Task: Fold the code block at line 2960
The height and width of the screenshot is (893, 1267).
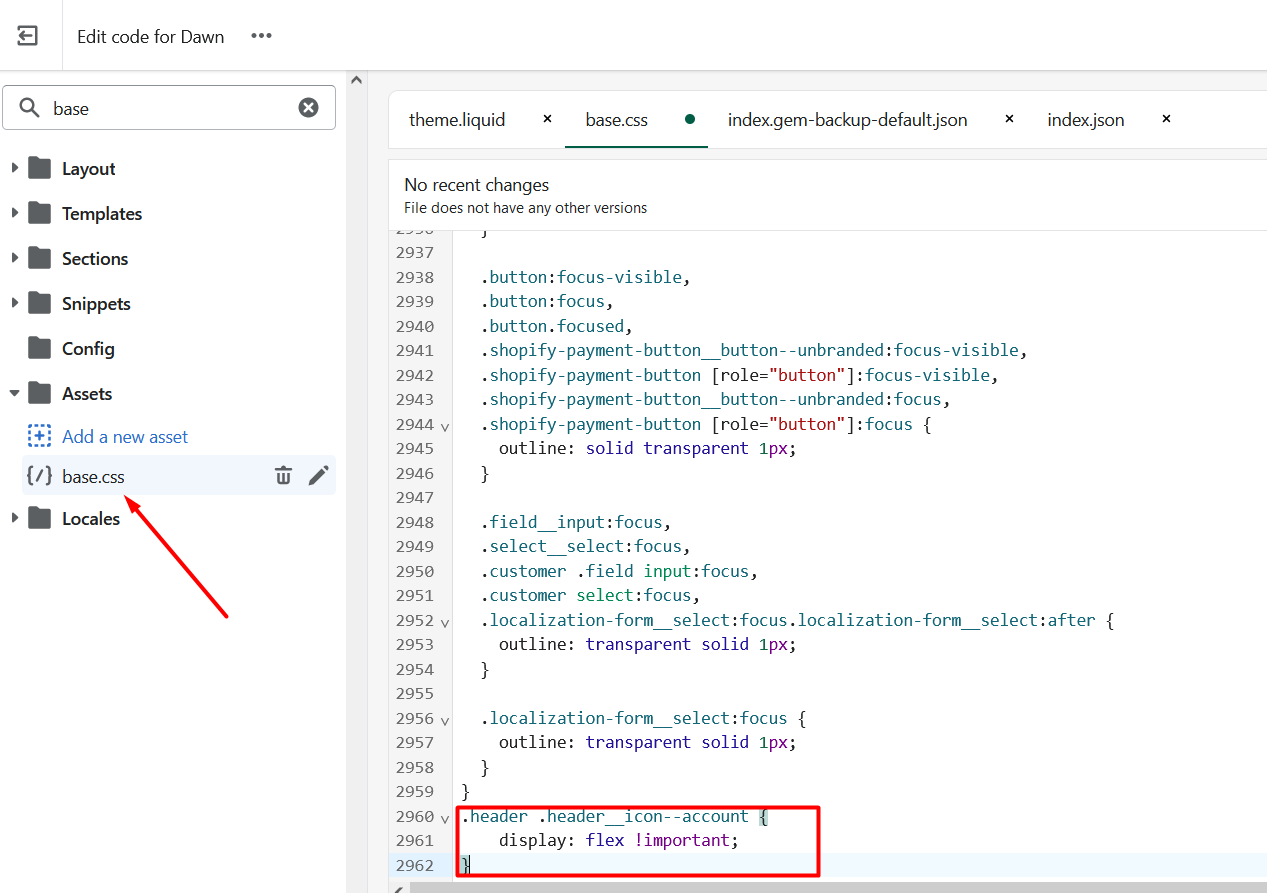Action: pos(445,818)
